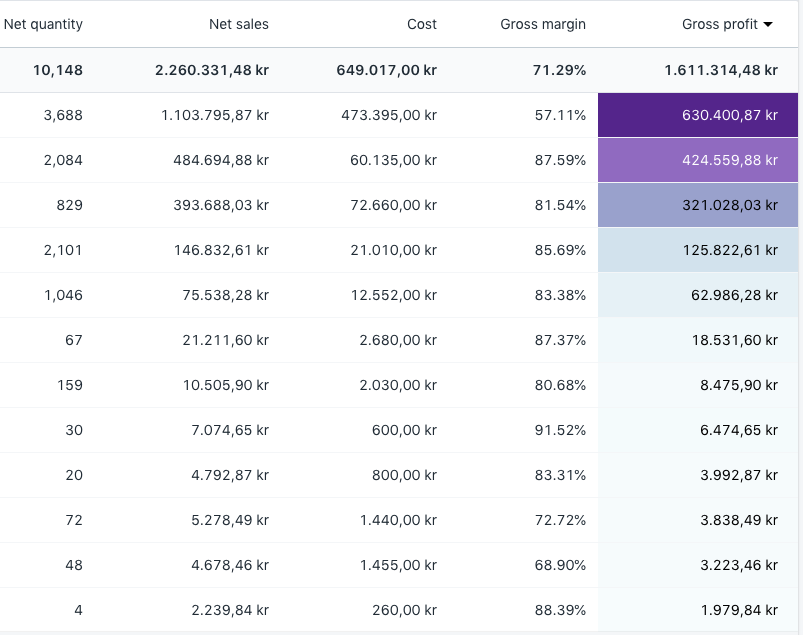This screenshot has width=803, height=635.
Task: Click the light blue 125.822,61 kr cell
Action: [x=729, y=250]
